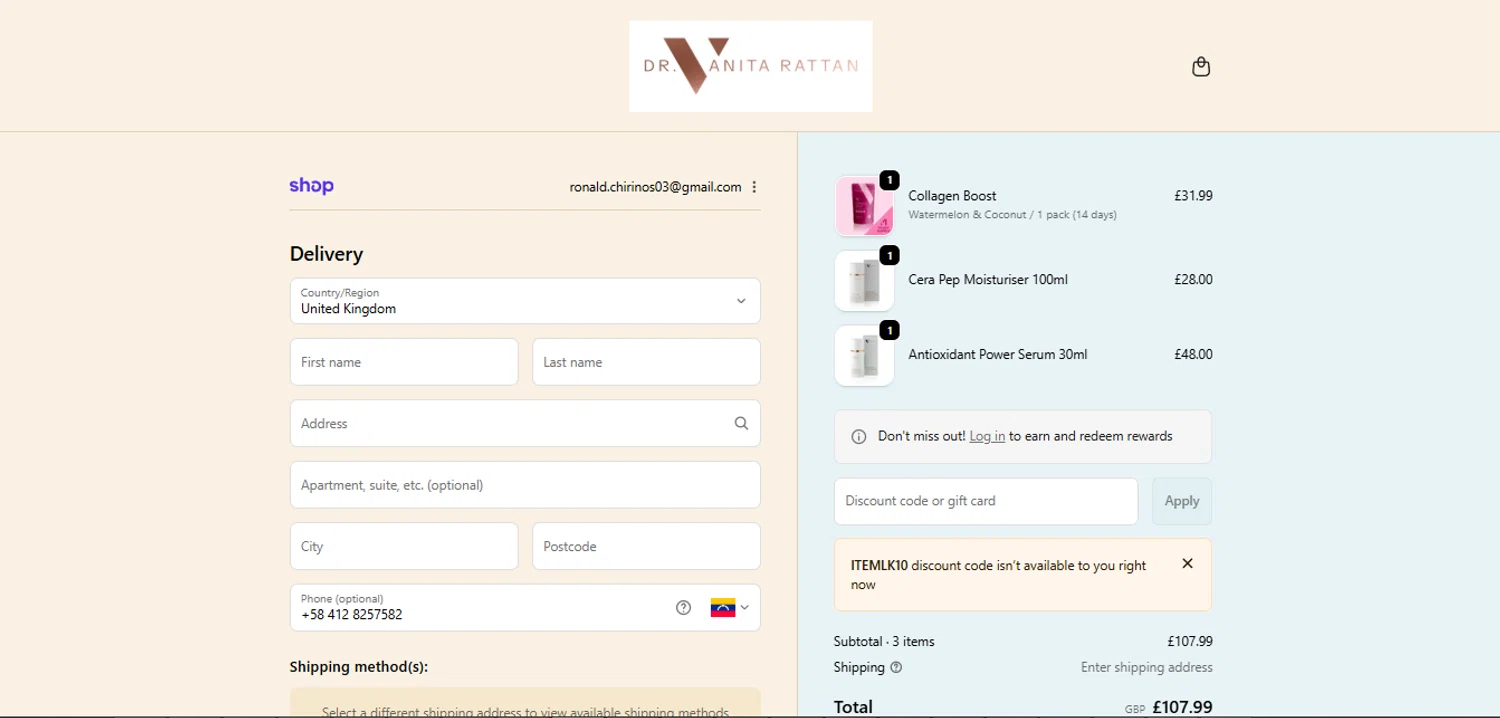
Task: Open the account options three-dot menu
Action: [x=754, y=187]
